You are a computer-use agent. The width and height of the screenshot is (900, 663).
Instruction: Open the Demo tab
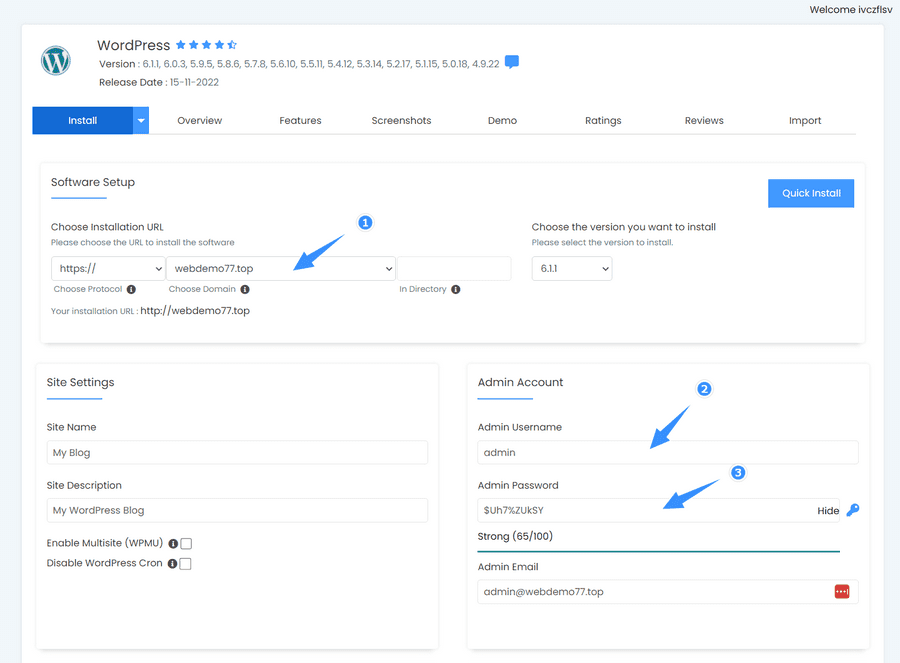point(502,121)
